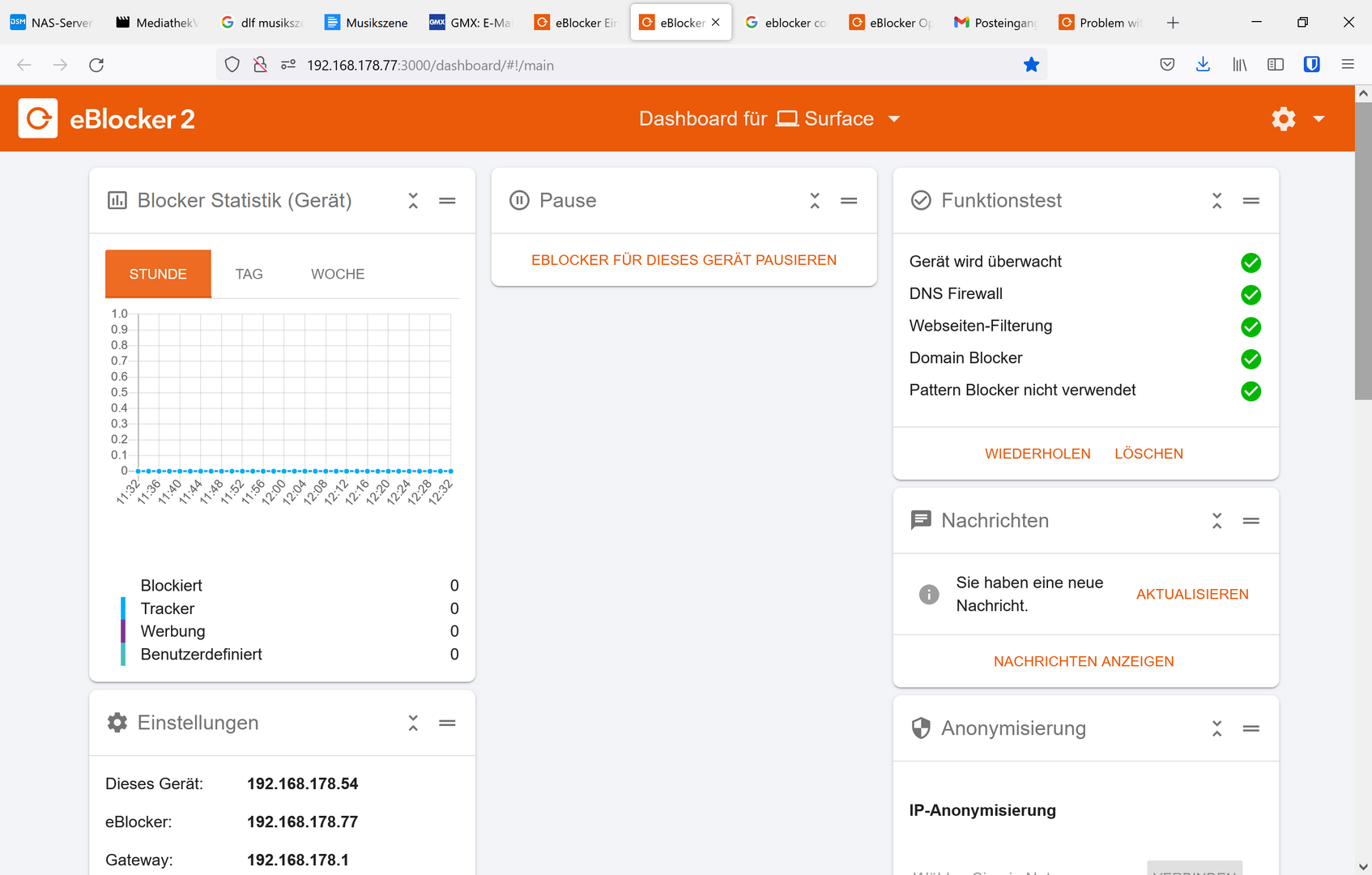This screenshot has height=875, width=1372.
Task: Open Firefox downloads panel
Action: coord(1203,65)
